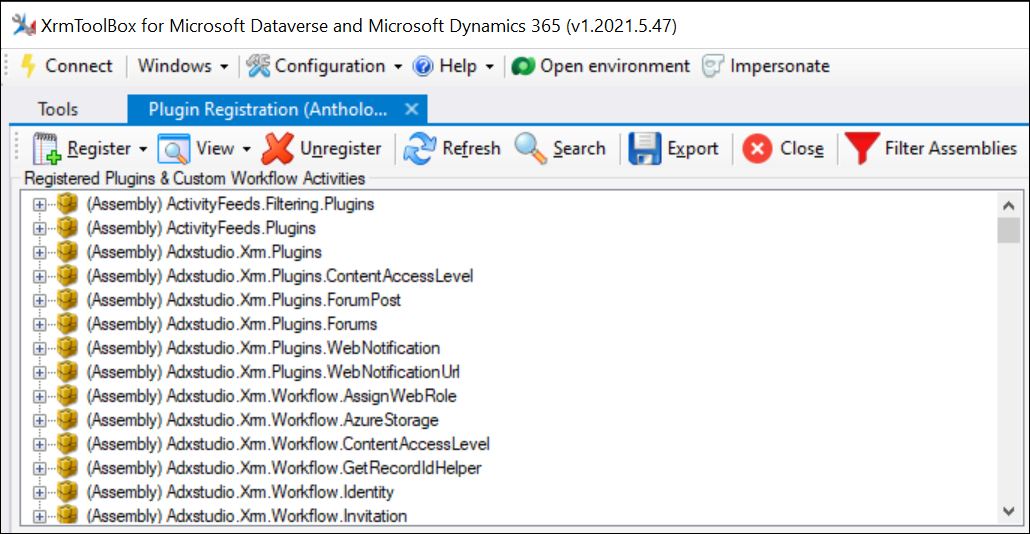Expand the ActivityFeeds.Filtering.Plugins assembly node

point(40,204)
